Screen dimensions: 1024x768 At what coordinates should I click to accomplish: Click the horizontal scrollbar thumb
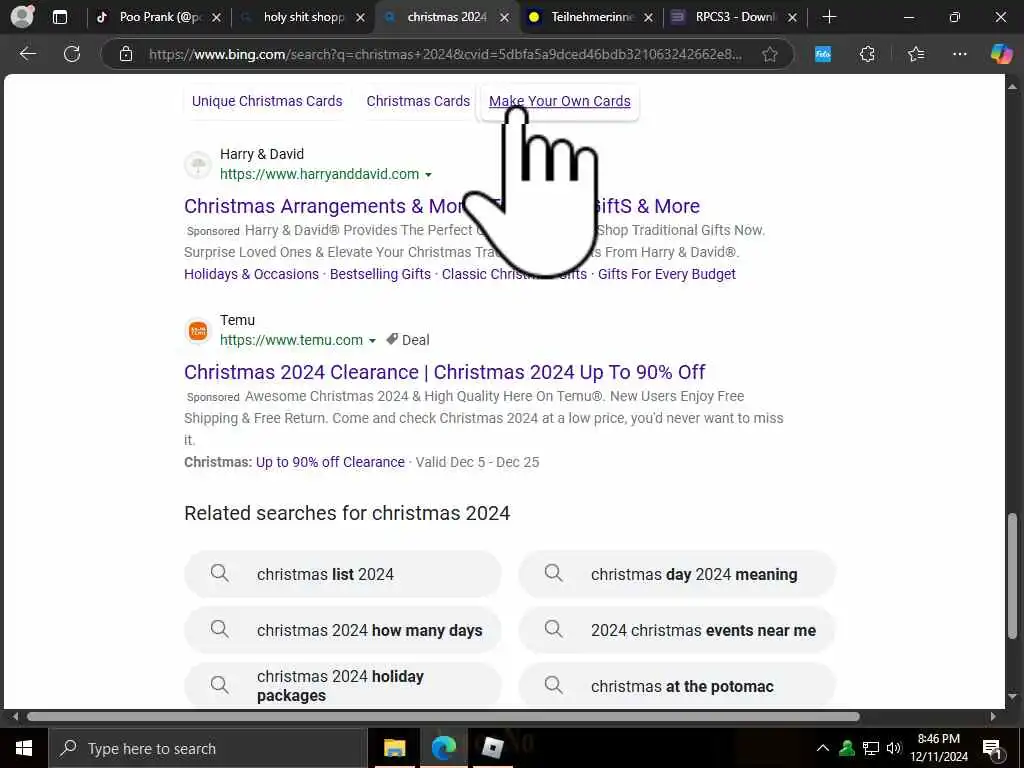443,716
